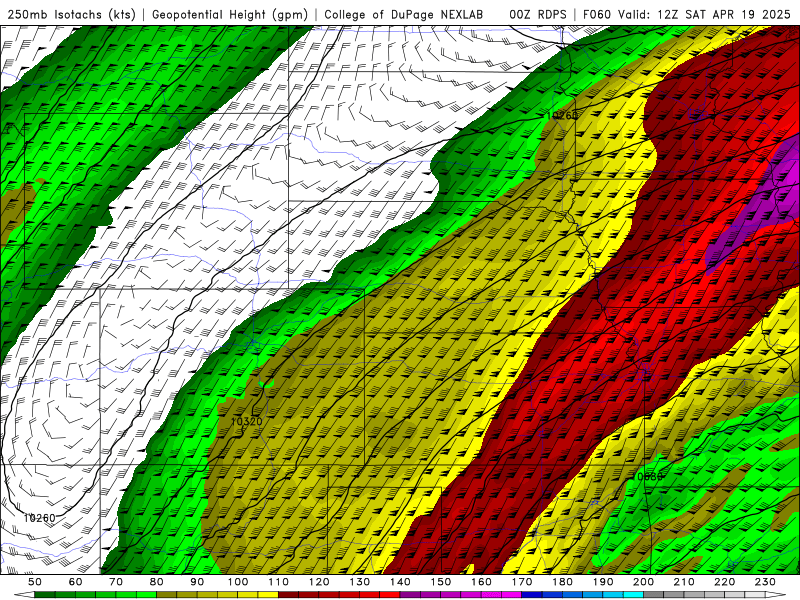Click the 170 value on the color scale
The width and height of the screenshot is (800, 600).
pyautogui.click(x=521, y=582)
